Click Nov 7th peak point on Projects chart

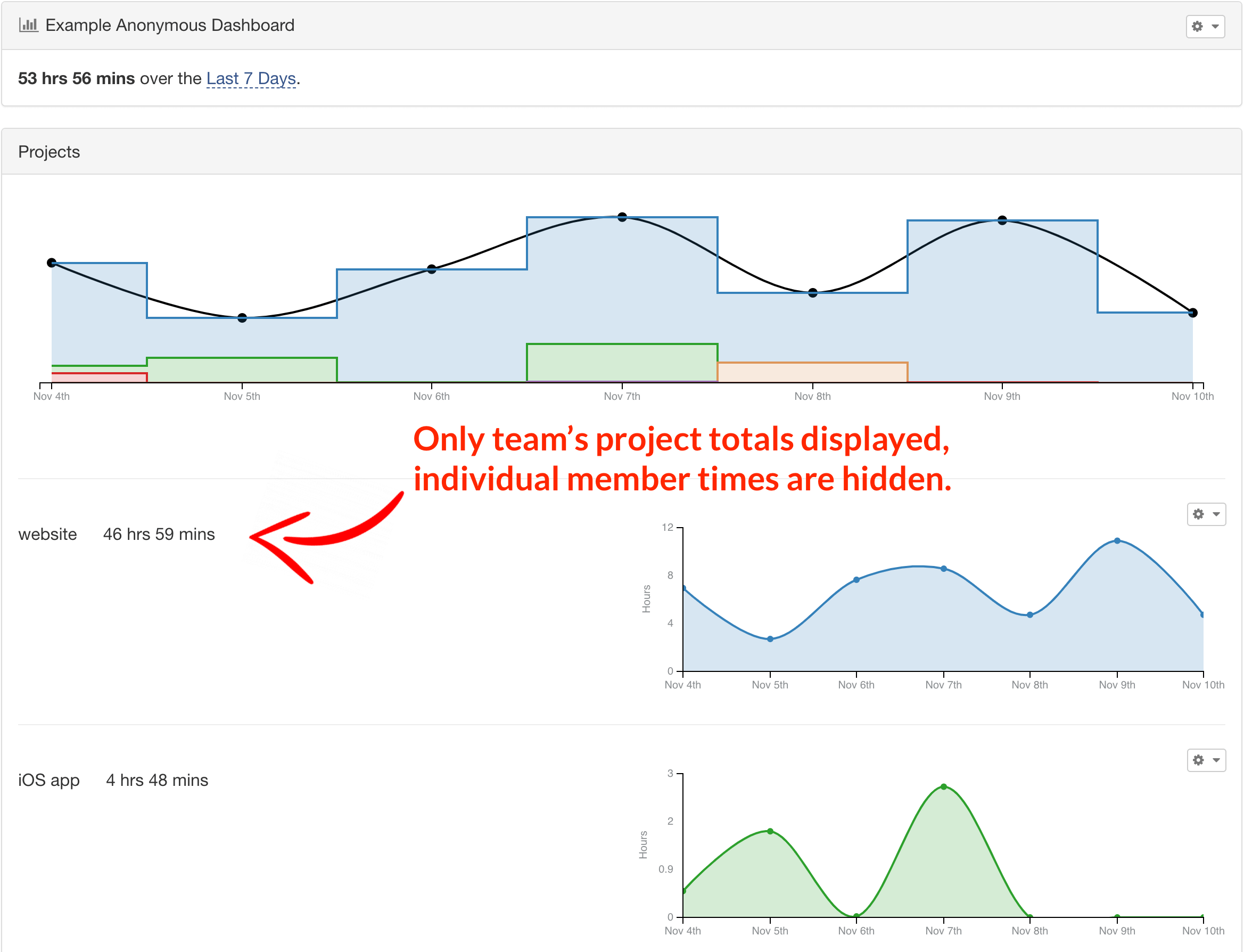point(622,217)
